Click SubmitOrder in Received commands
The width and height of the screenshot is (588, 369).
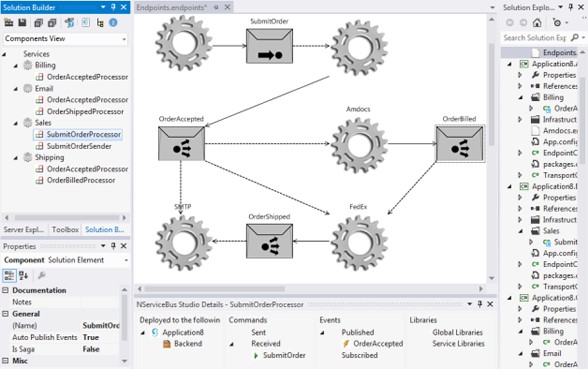click(x=284, y=355)
